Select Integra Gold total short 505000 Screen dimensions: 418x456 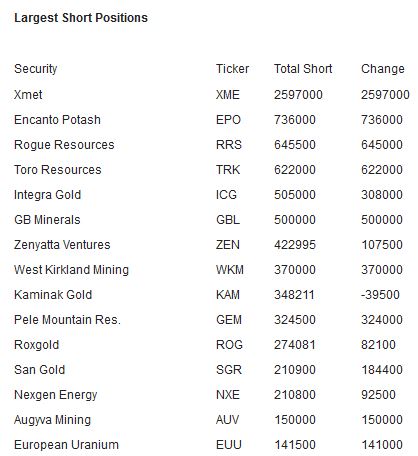click(295, 195)
